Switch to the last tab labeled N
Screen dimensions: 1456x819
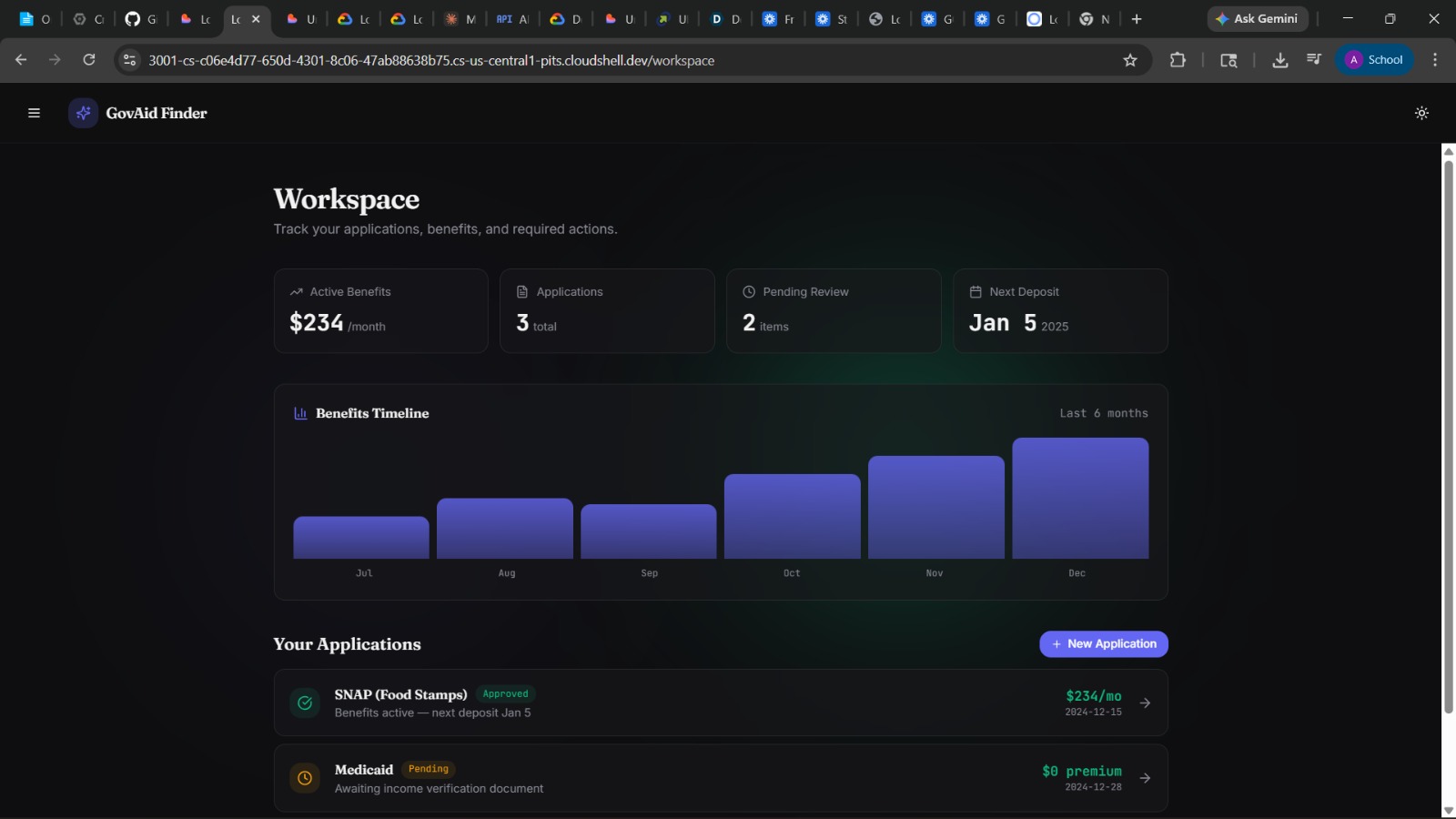(x=1095, y=19)
